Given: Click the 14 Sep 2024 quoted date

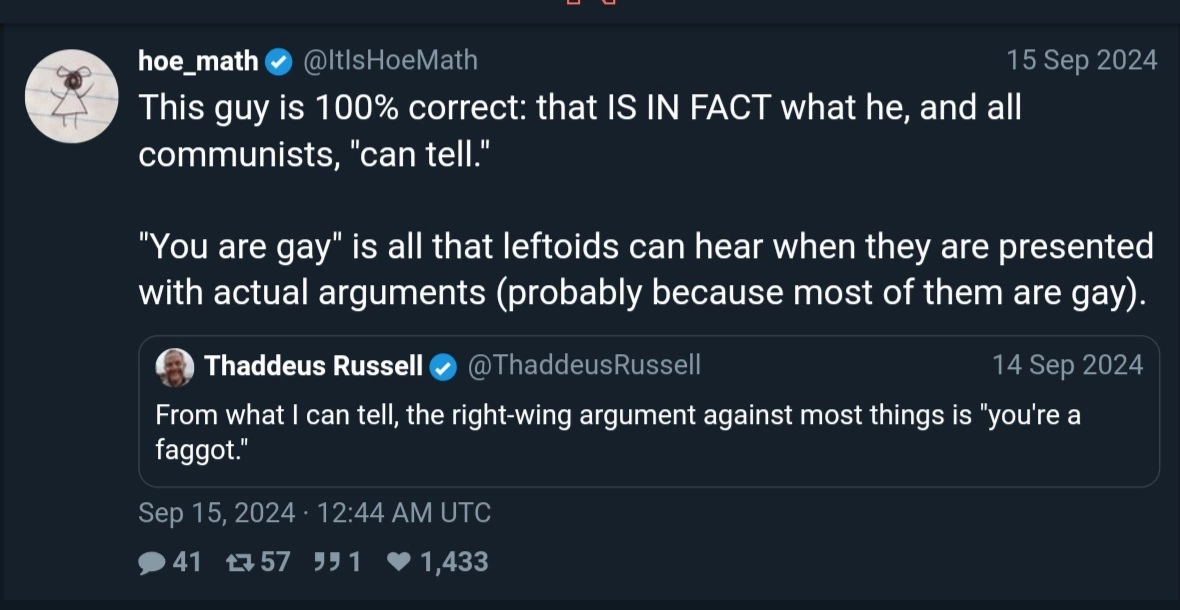Looking at the screenshot, I should point(1068,365).
